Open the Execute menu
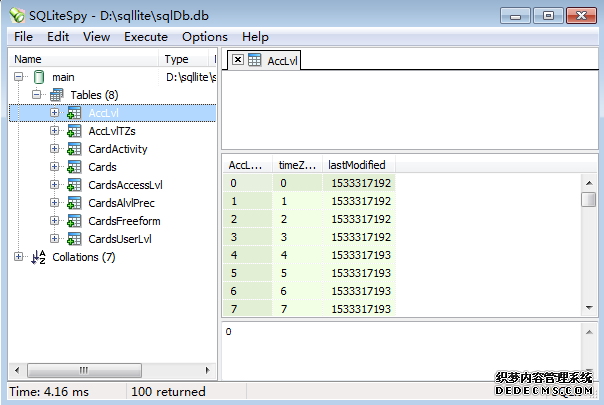Screen dimensions: 604x405 pyautogui.click(x=146, y=37)
